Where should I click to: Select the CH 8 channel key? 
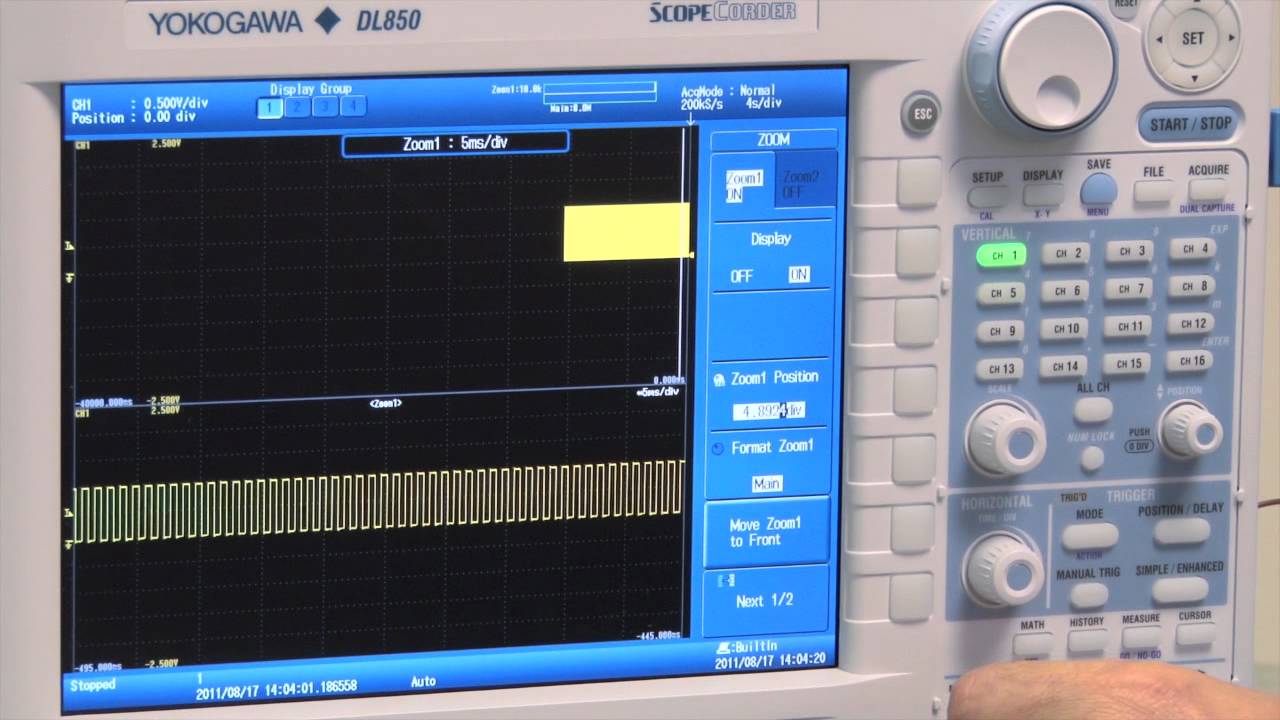coord(1193,286)
